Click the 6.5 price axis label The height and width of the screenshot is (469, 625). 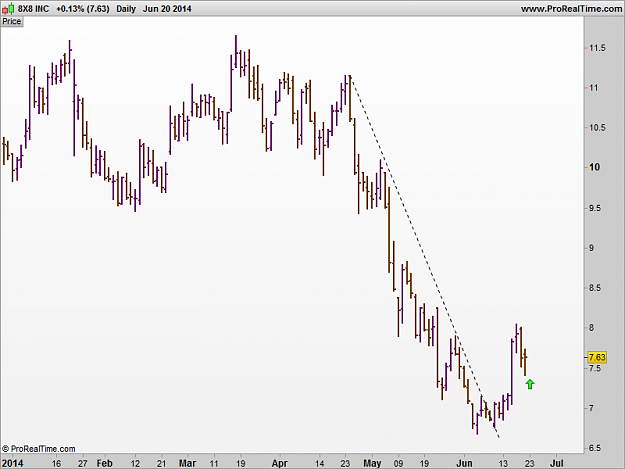pyautogui.click(x=594, y=448)
